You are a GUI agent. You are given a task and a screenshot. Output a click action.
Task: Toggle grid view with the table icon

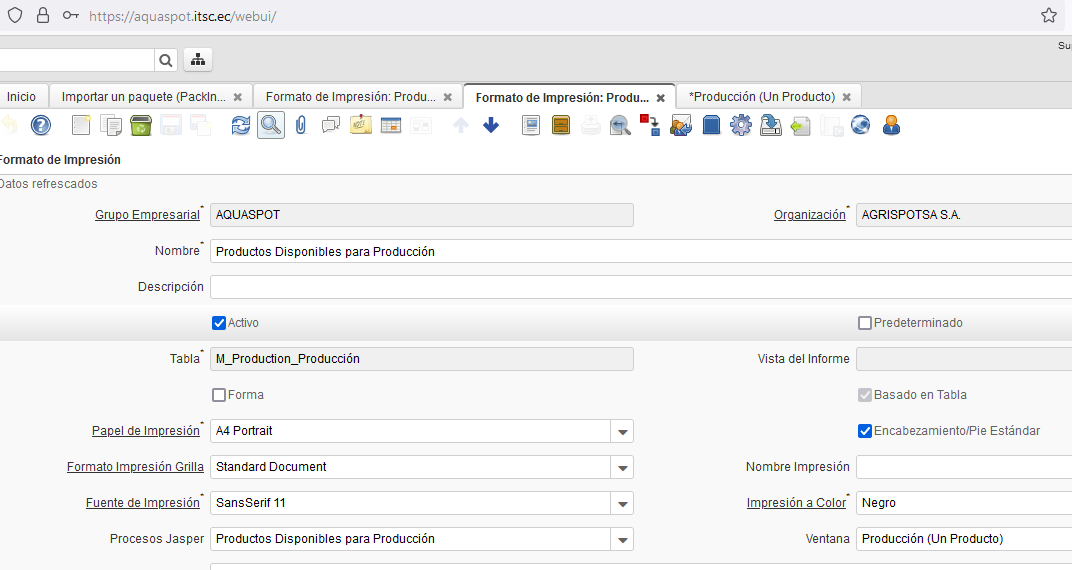(390, 125)
